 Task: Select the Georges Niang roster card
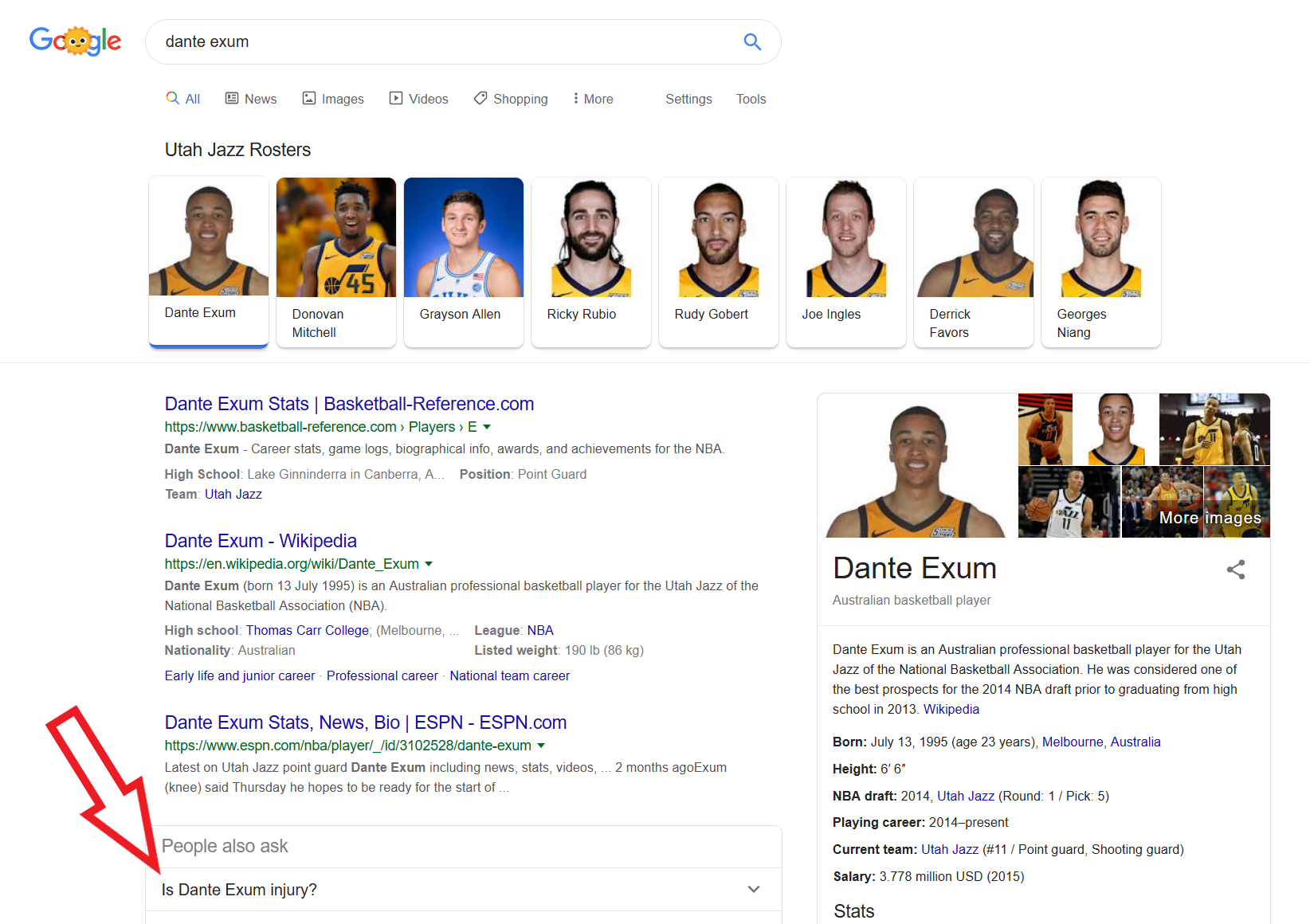[1101, 262]
